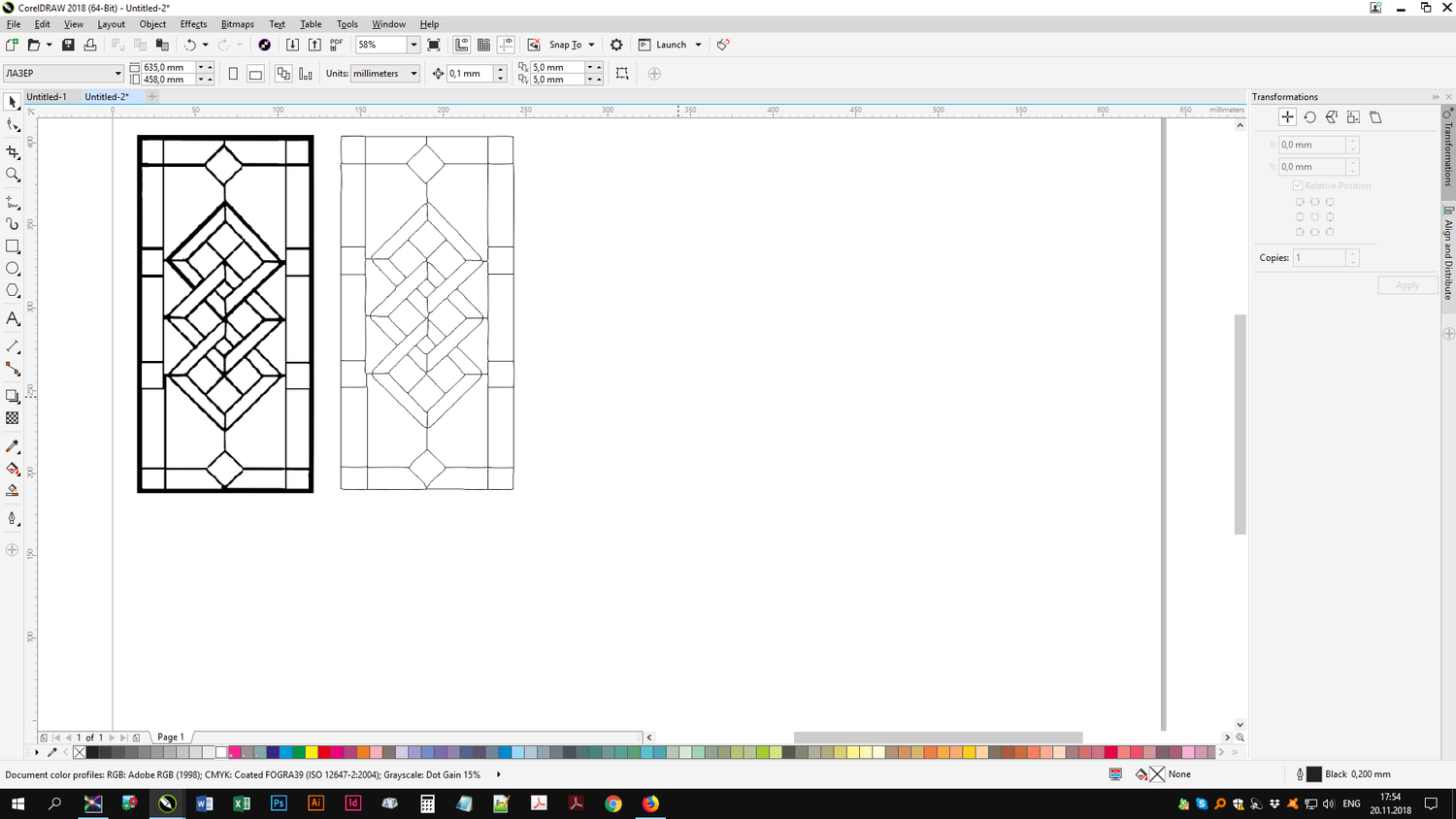Open the zoom level dropdown showing 58%
1456x819 pixels.
click(414, 45)
